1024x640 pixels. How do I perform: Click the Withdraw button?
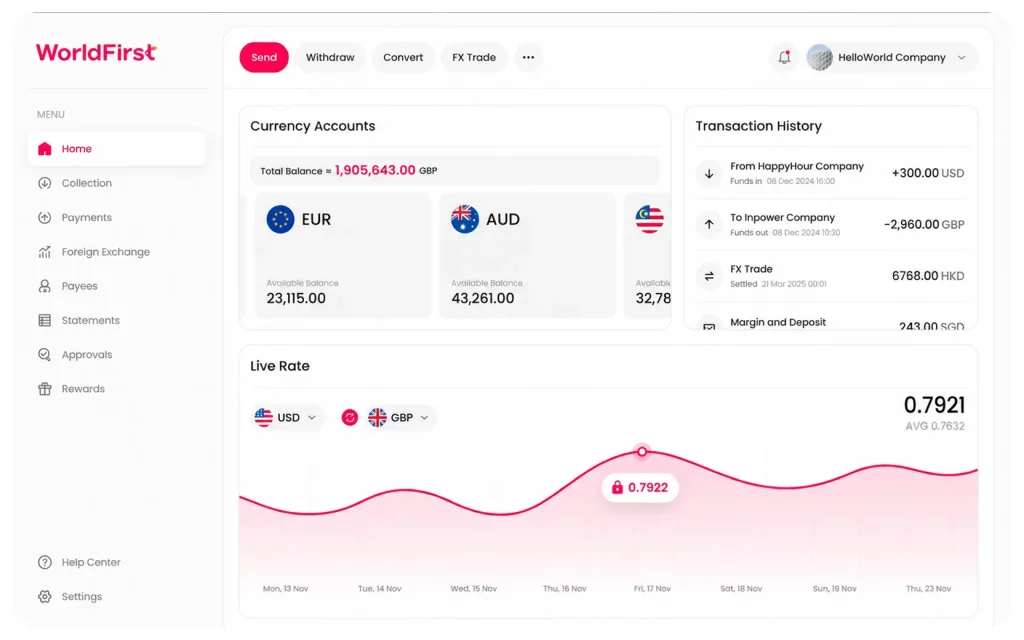tap(330, 57)
